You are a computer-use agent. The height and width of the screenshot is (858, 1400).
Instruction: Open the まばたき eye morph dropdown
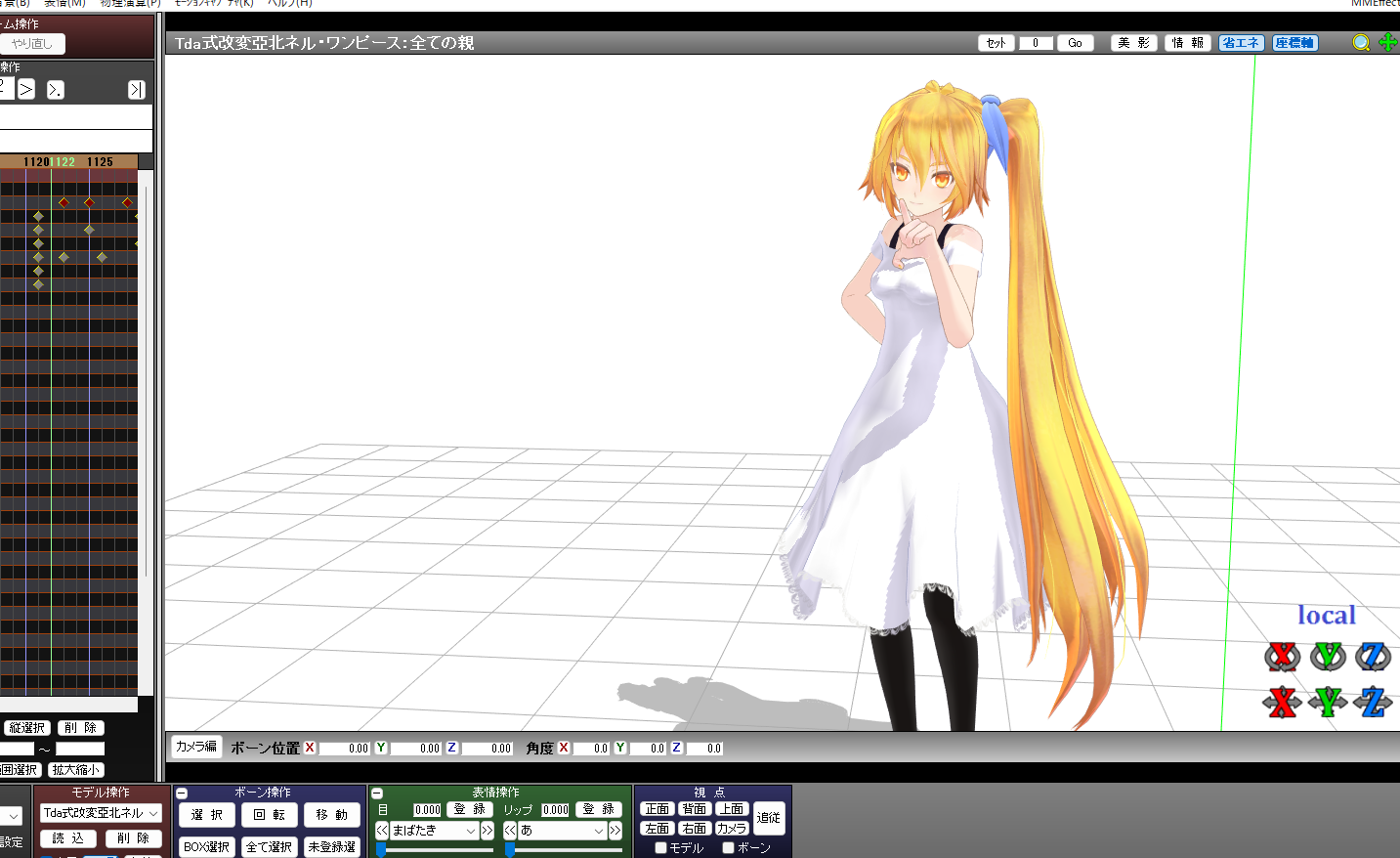434,830
